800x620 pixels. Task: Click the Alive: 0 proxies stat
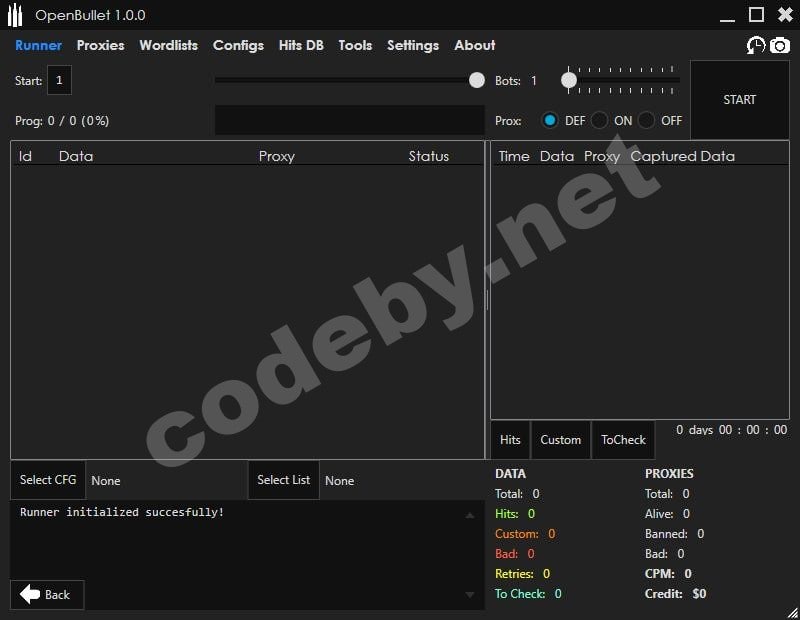[x=667, y=513]
